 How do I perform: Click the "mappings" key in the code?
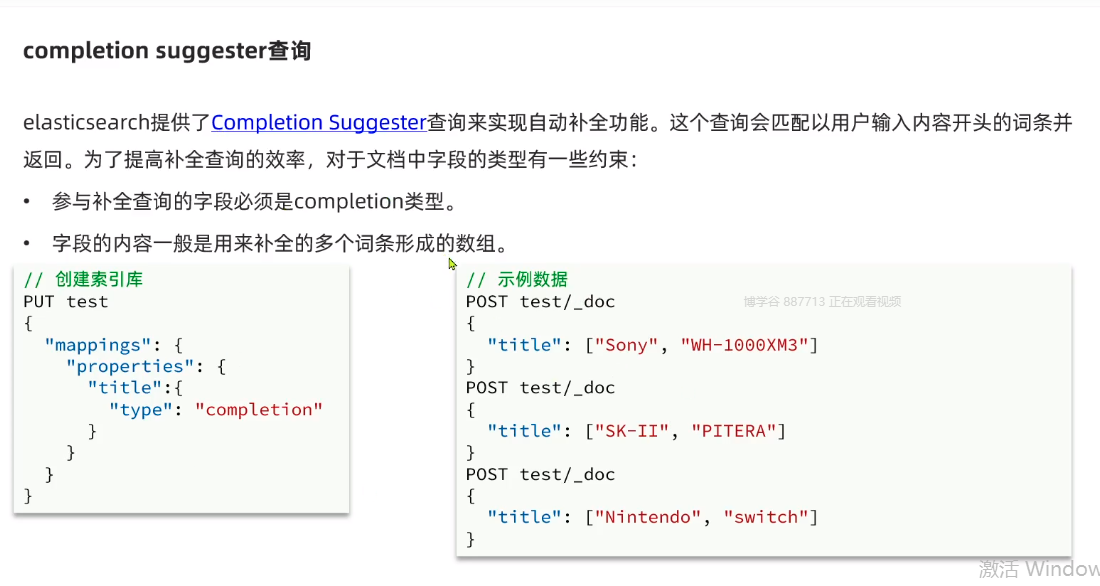point(97,345)
